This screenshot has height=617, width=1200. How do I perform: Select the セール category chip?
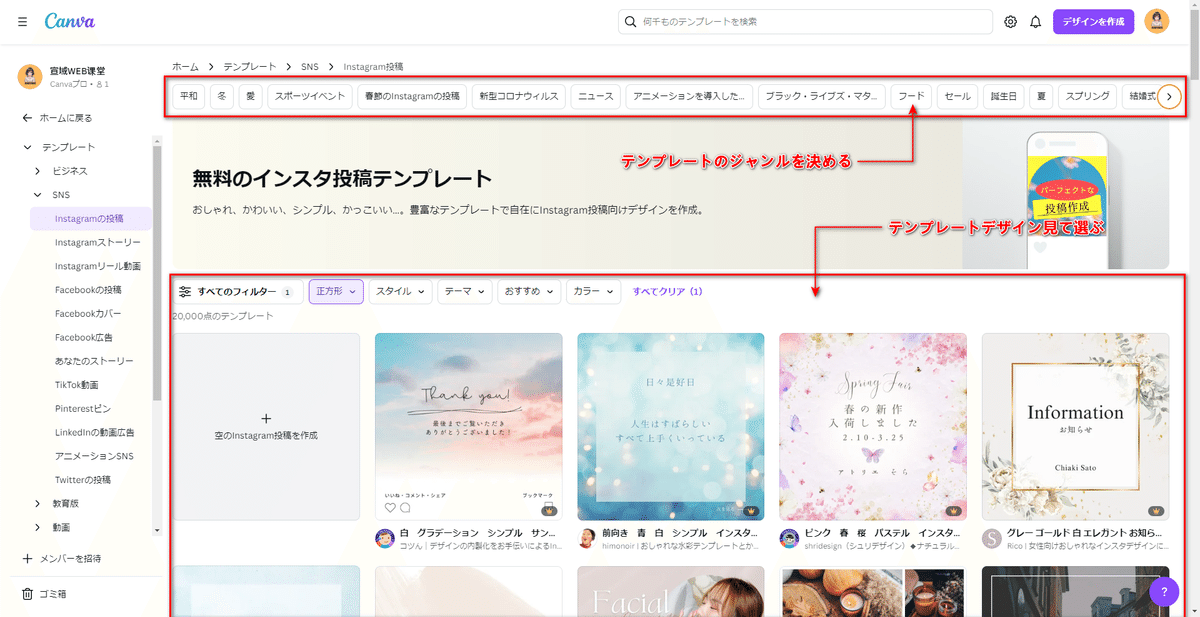957,96
